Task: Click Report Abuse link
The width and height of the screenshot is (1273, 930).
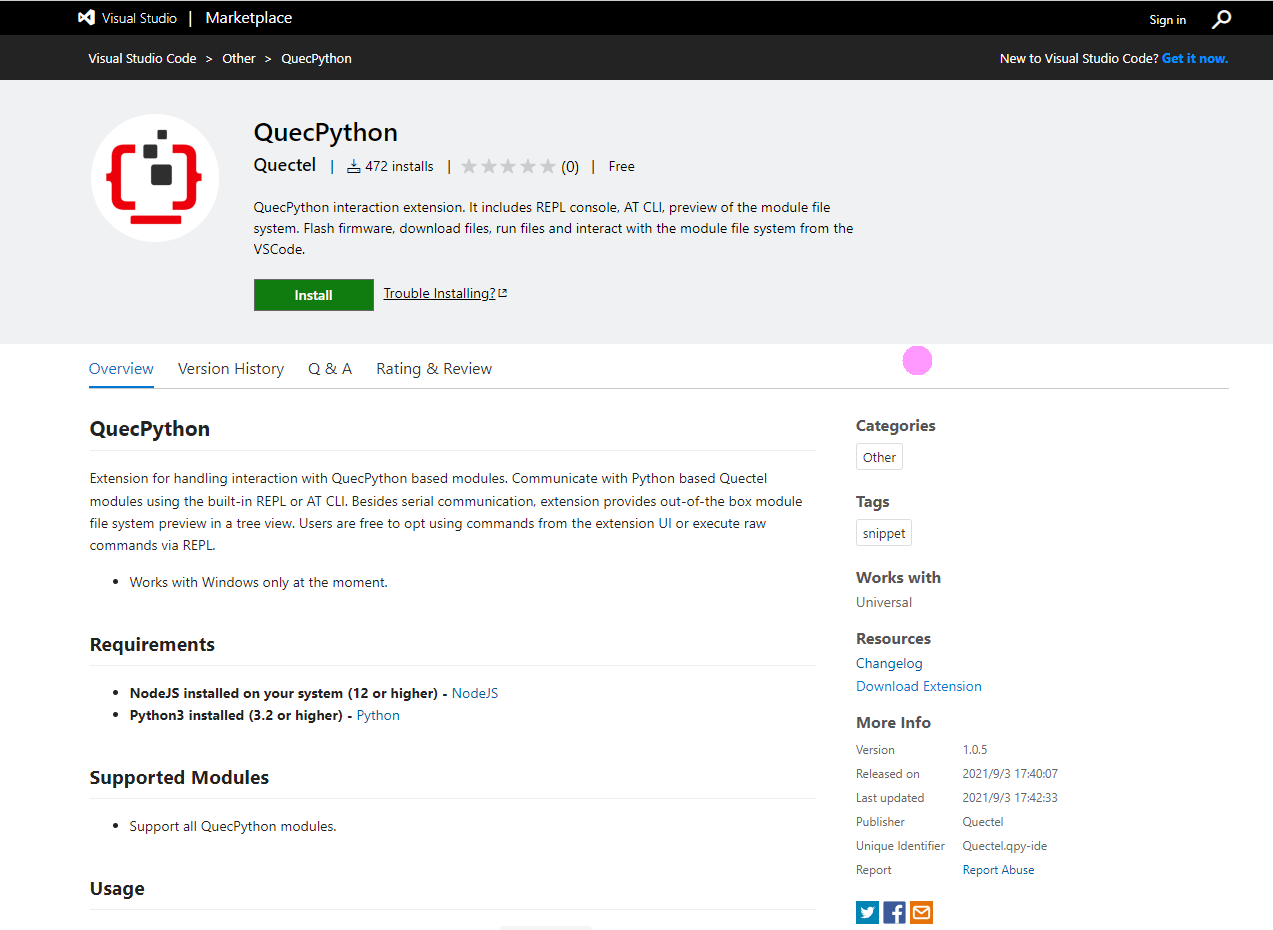Action: tap(998, 870)
